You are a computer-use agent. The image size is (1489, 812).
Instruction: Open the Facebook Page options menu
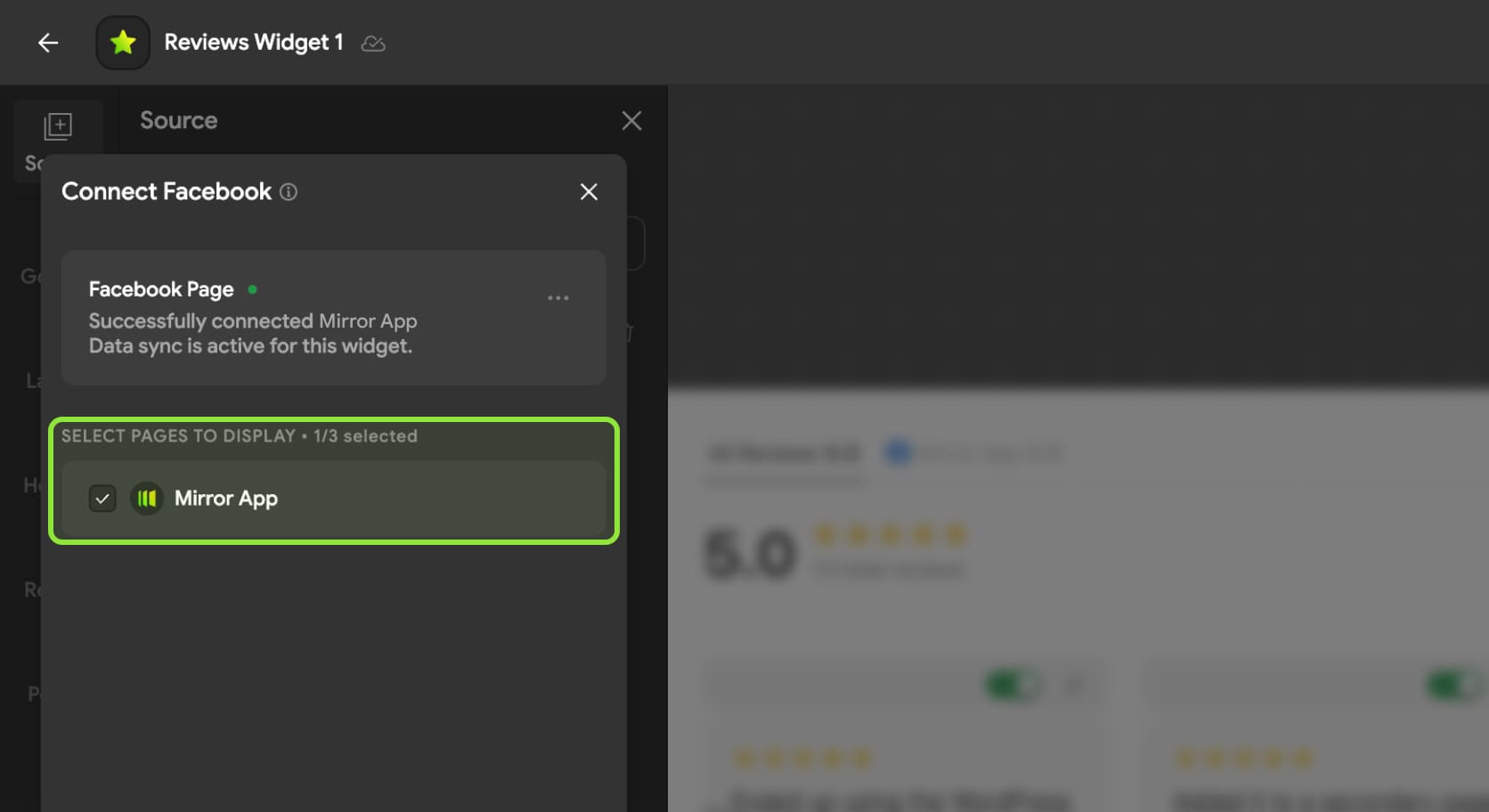[x=558, y=298]
